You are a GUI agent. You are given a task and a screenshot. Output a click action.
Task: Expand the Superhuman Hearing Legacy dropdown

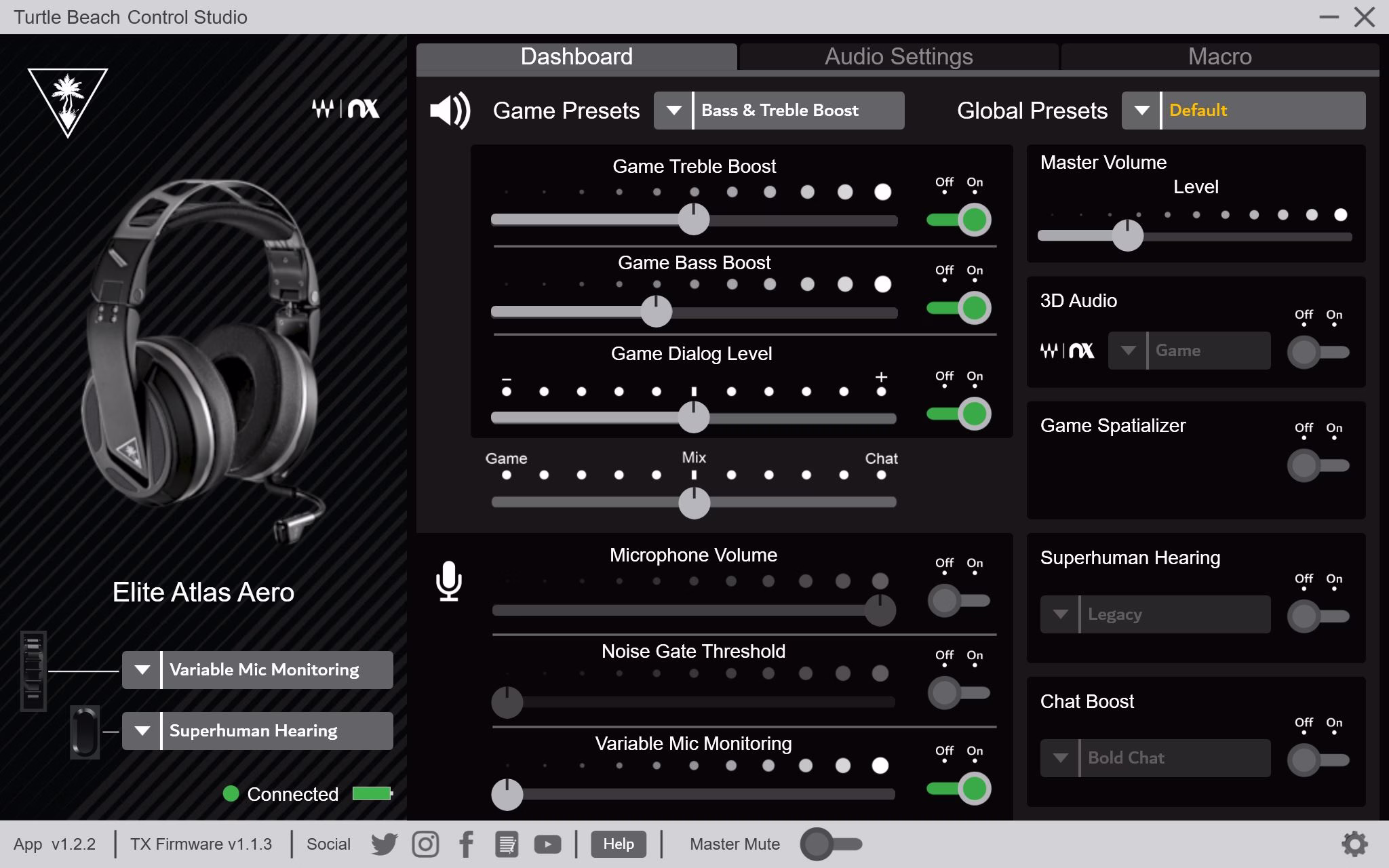click(x=1059, y=614)
